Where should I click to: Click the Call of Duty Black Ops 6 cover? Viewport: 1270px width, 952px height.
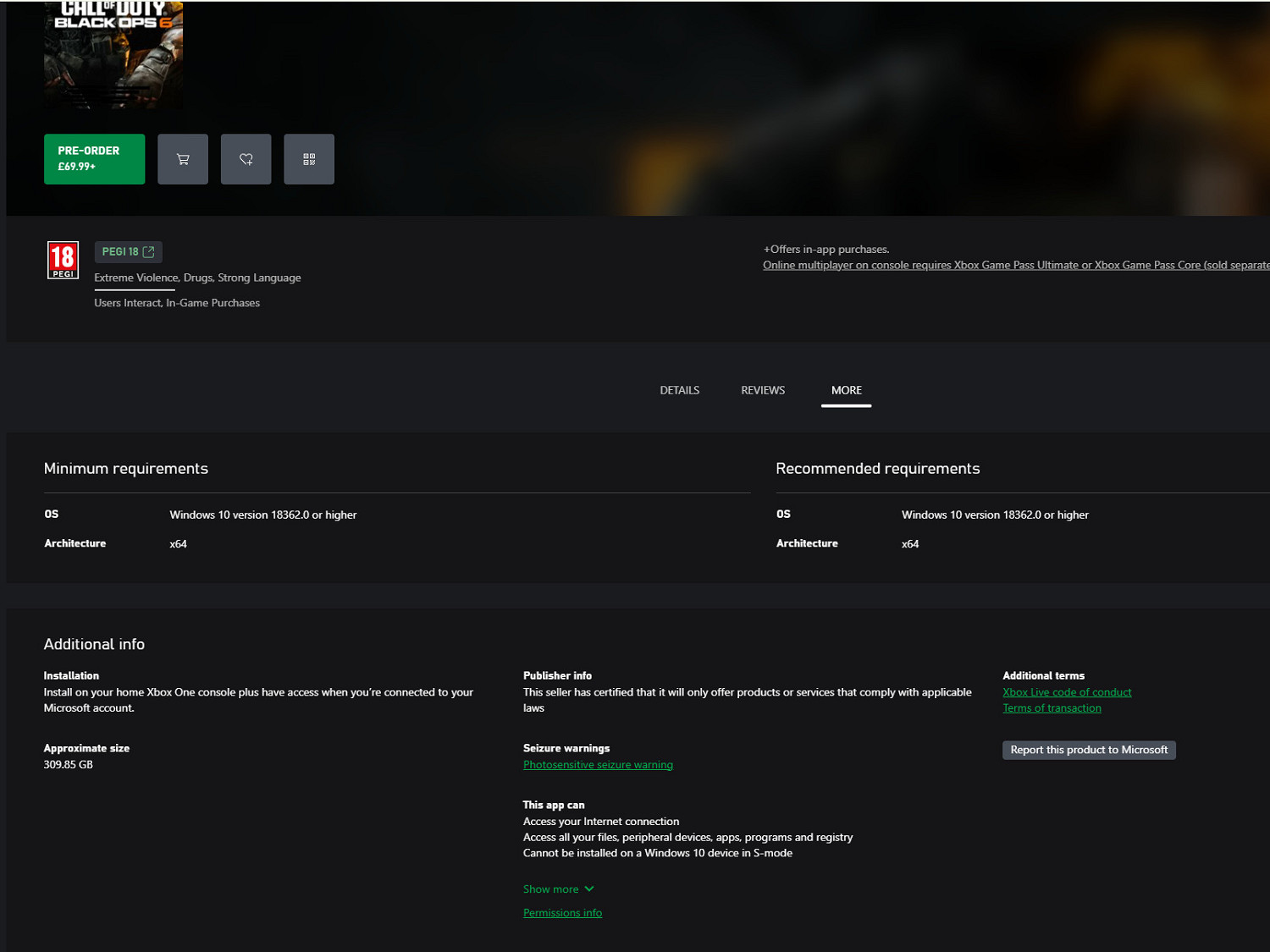[113, 53]
